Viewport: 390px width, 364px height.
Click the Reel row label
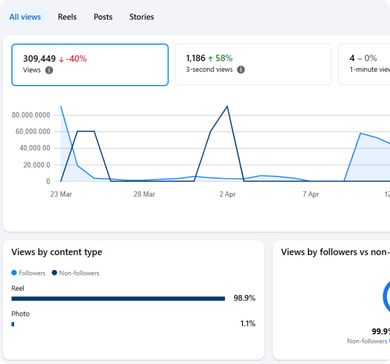pyautogui.click(x=18, y=288)
